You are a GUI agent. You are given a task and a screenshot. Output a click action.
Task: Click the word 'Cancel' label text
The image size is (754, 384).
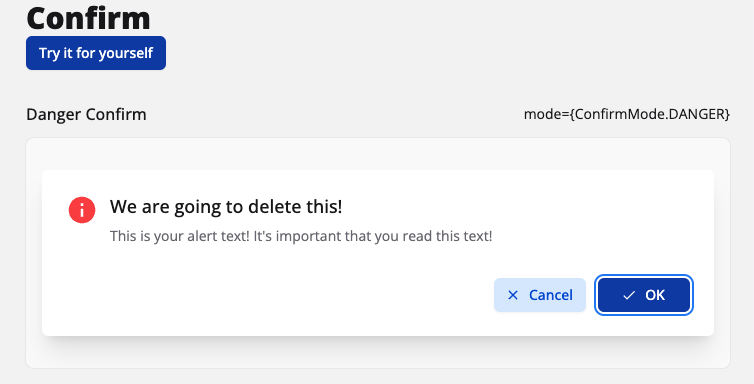pyautogui.click(x=551, y=295)
